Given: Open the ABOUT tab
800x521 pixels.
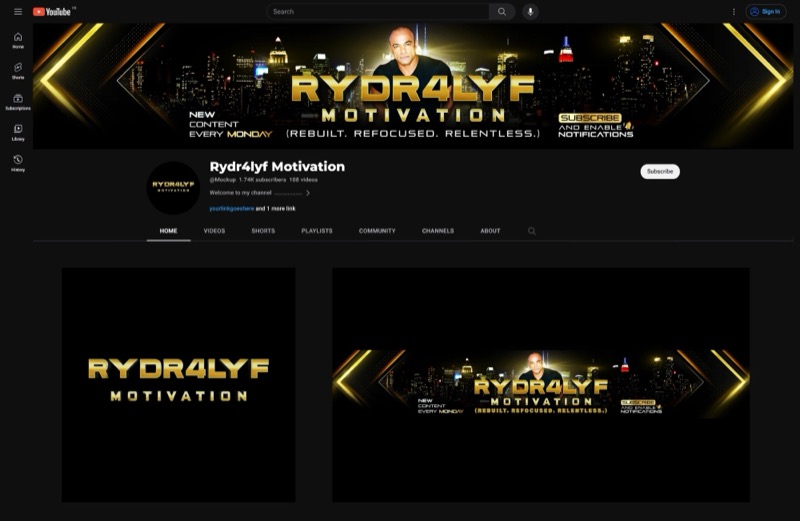Looking at the screenshot, I should 490,231.
